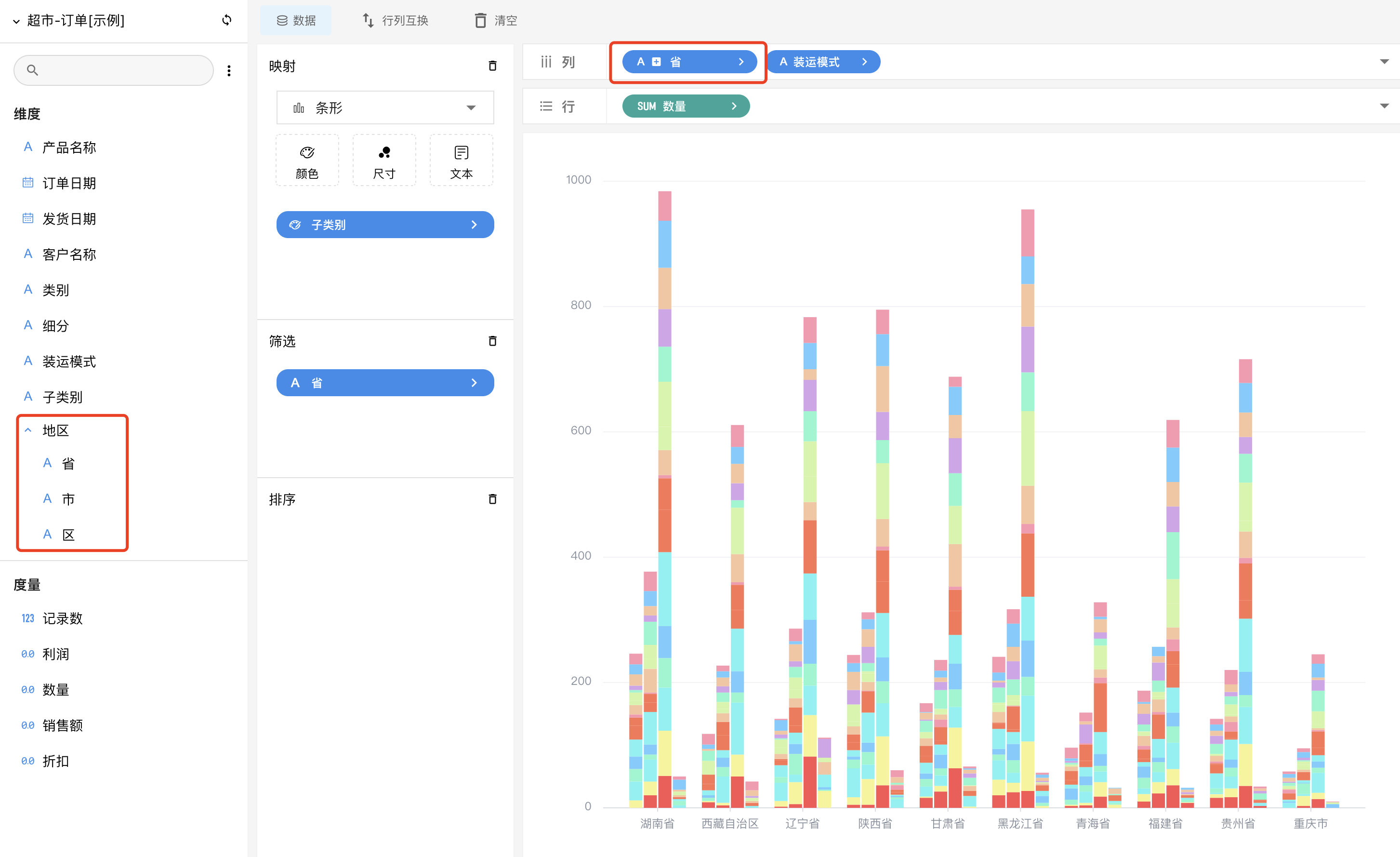1400x857 pixels.
Task: Select the 销售额 measure
Action: (62, 725)
